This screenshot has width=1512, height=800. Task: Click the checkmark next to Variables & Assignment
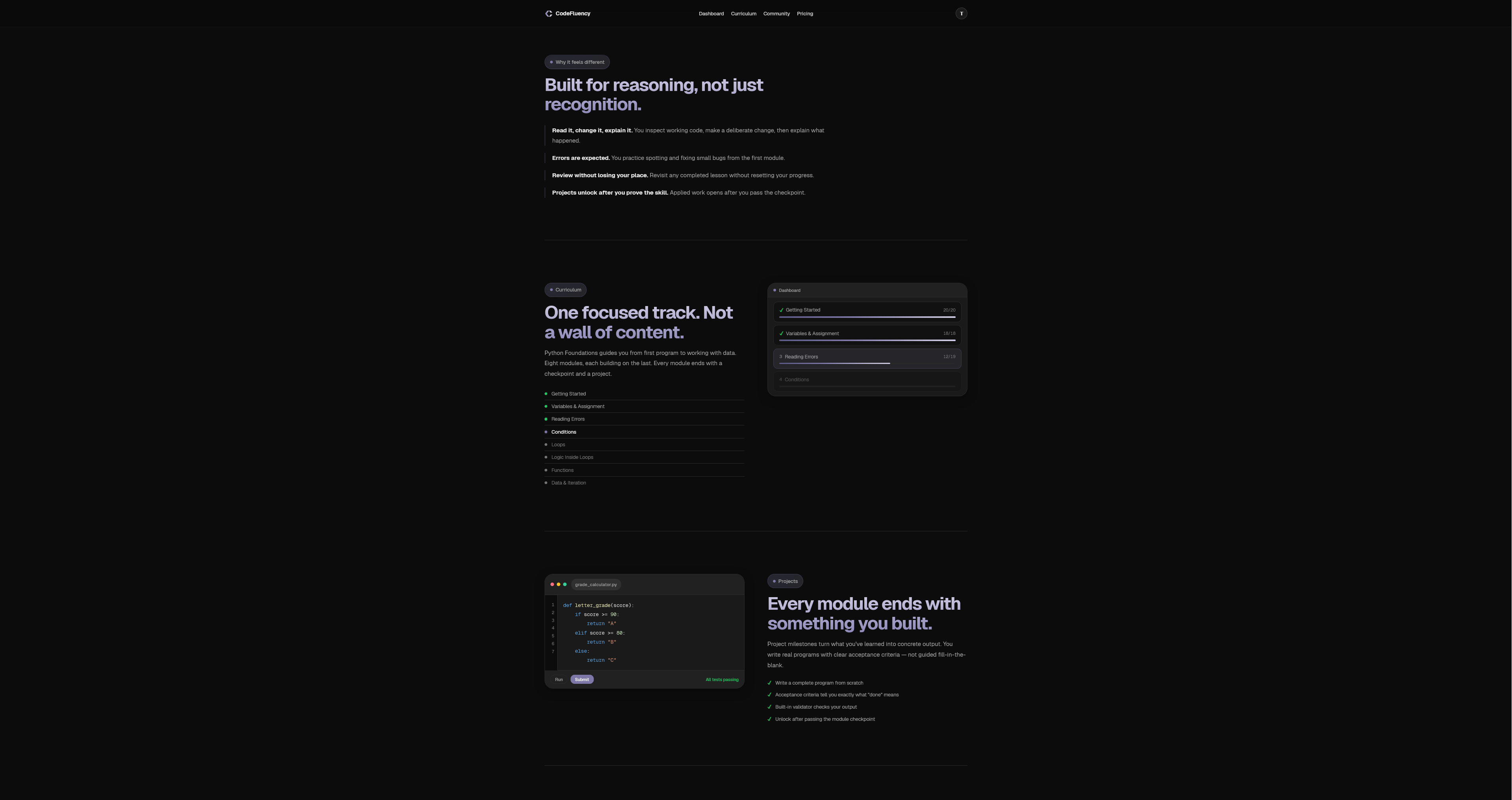[x=781, y=333]
